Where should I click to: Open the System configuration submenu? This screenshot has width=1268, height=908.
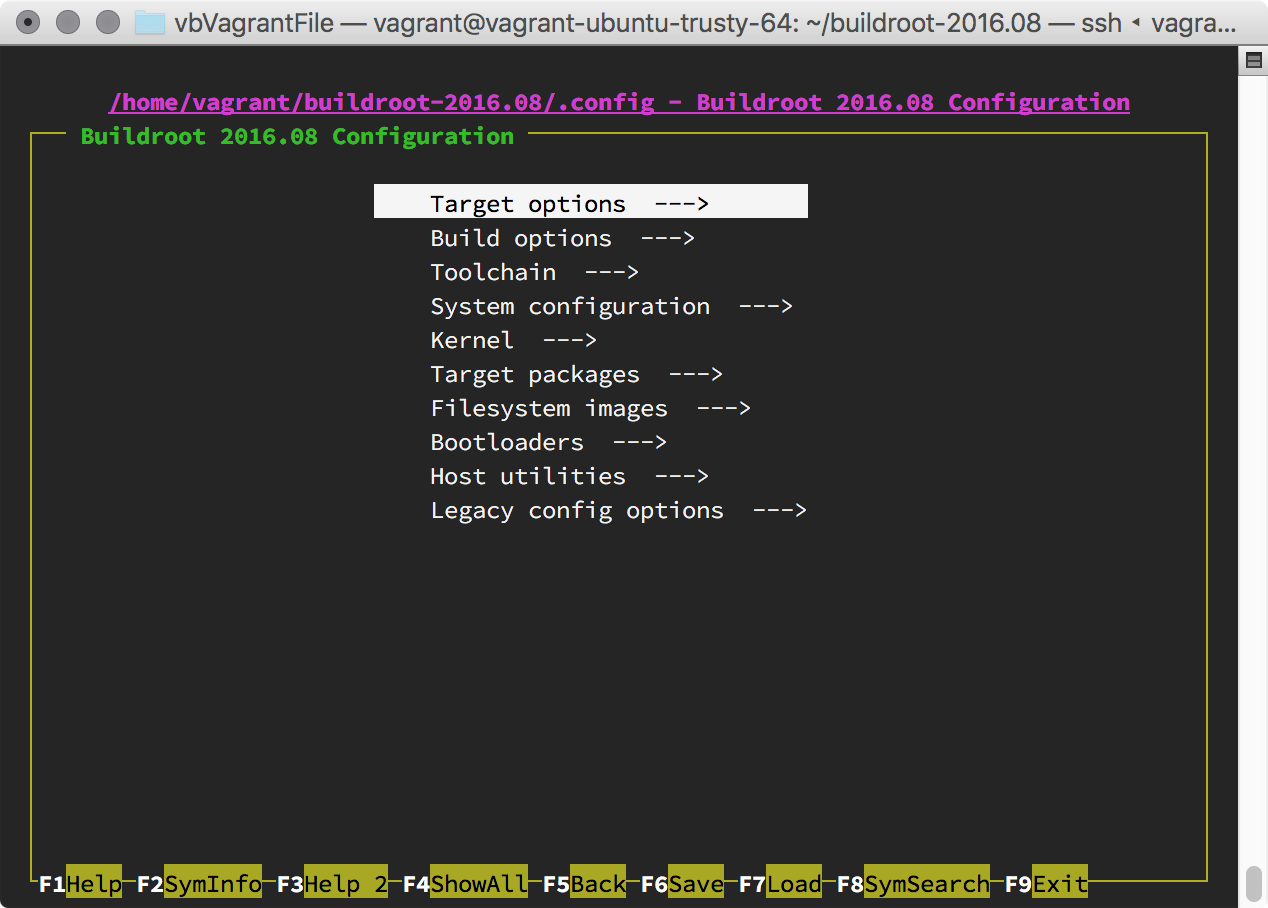(611, 306)
